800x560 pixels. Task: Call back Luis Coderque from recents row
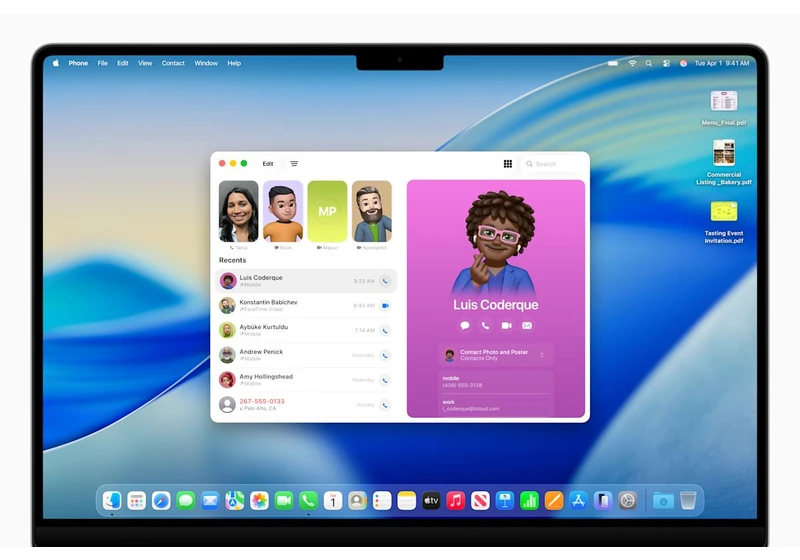(x=385, y=281)
